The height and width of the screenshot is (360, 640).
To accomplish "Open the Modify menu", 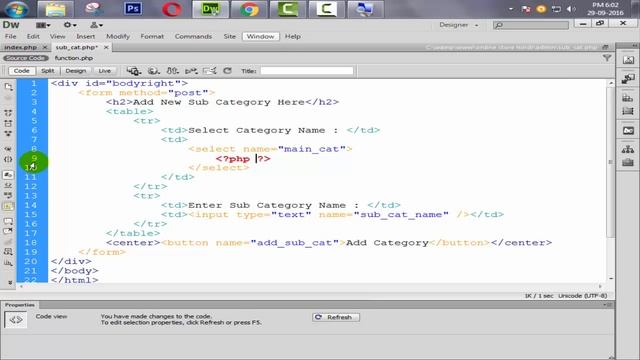I will [x=118, y=36].
